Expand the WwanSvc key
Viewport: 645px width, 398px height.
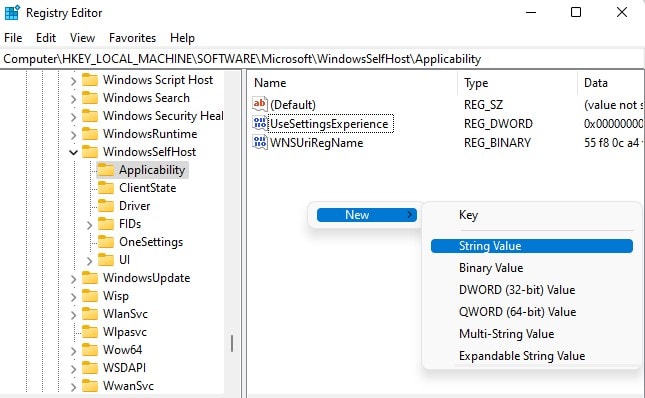click(x=73, y=386)
